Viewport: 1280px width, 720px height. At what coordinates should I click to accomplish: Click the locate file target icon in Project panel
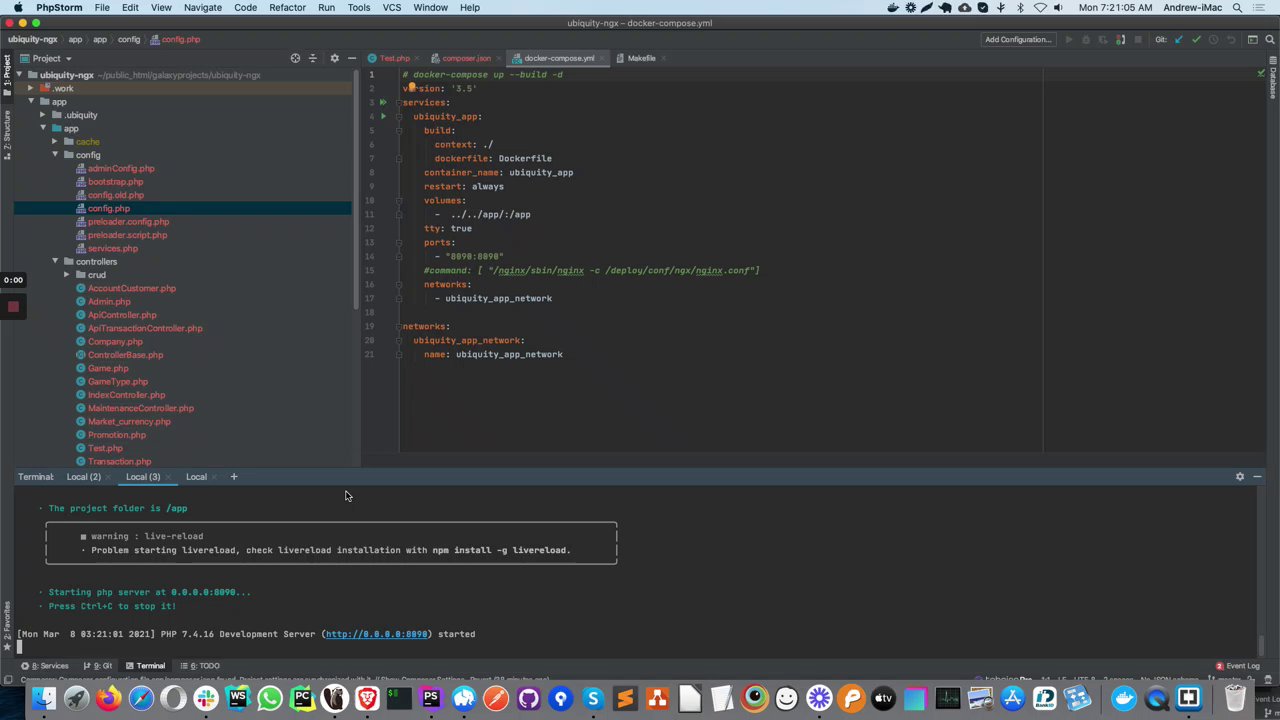(x=295, y=58)
